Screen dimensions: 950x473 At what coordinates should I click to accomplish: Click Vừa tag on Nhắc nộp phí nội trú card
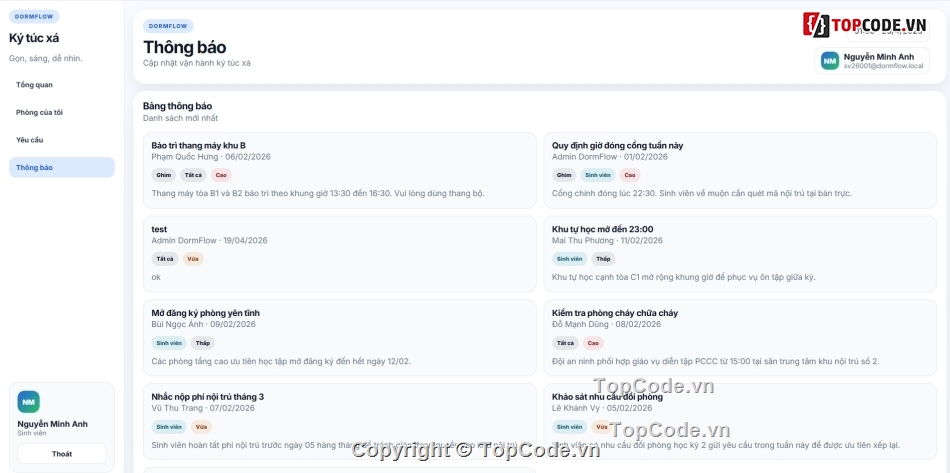201,426
